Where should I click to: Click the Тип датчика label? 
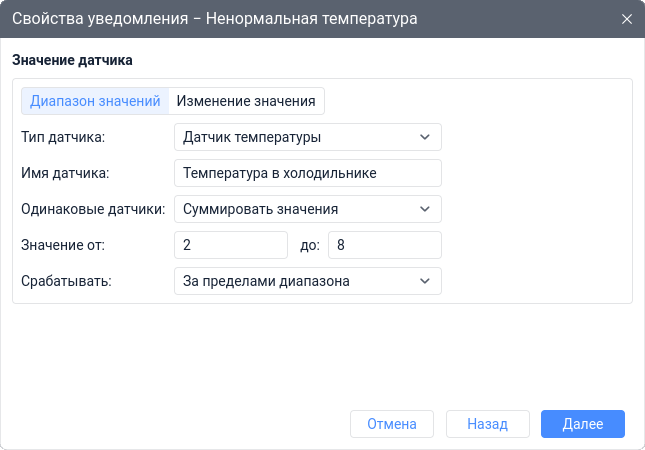tap(63, 137)
